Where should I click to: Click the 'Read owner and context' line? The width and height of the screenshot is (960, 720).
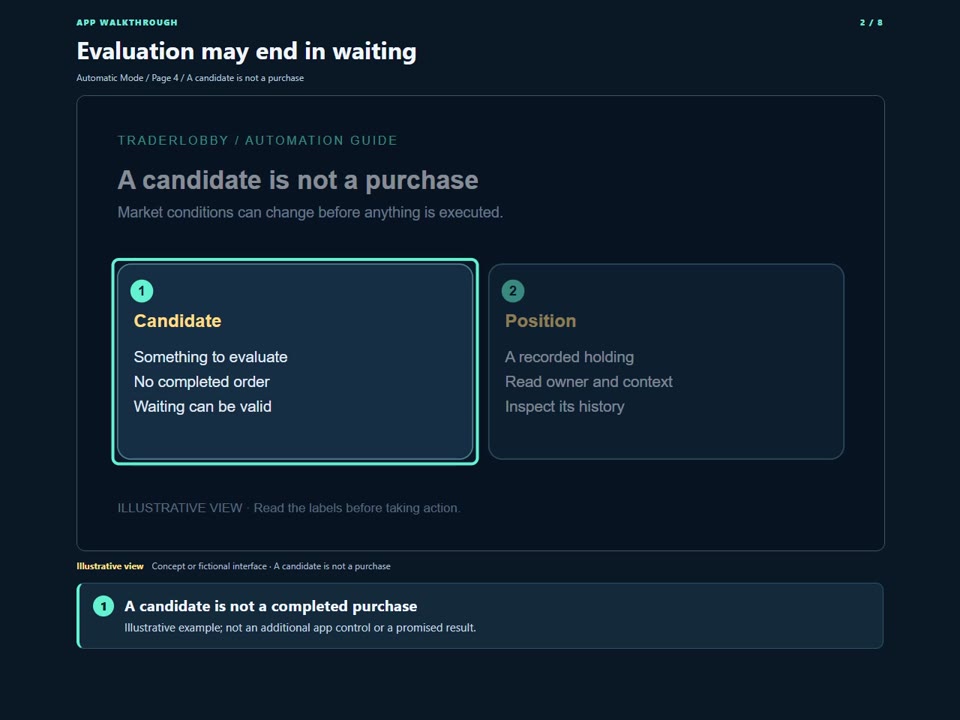click(x=589, y=381)
